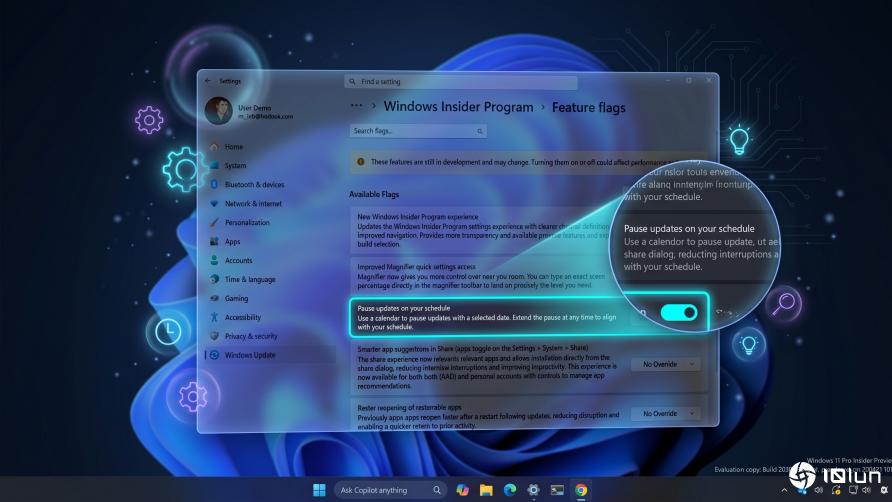This screenshot has width=892, height=502.
Task: Focus the Find a setting search box
Action: click(x=460, y=82)
